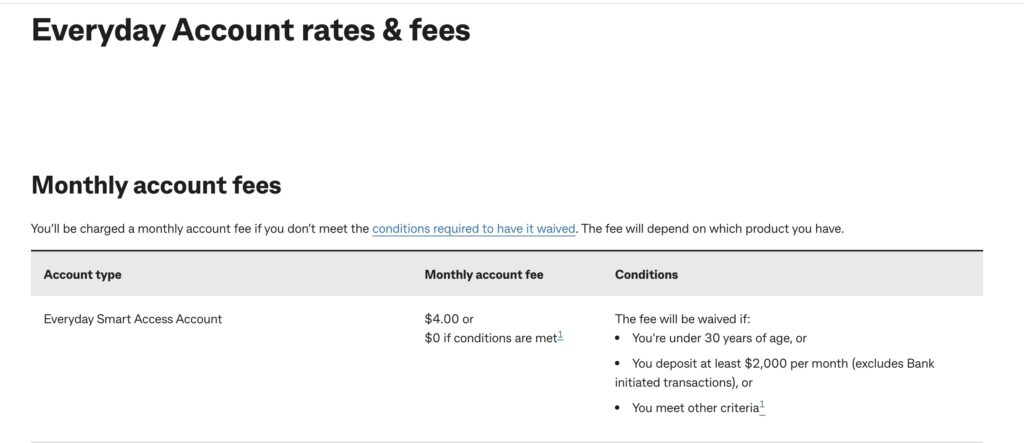
Task: Click the "Account type" column header
Action: [x=83, y=274]
